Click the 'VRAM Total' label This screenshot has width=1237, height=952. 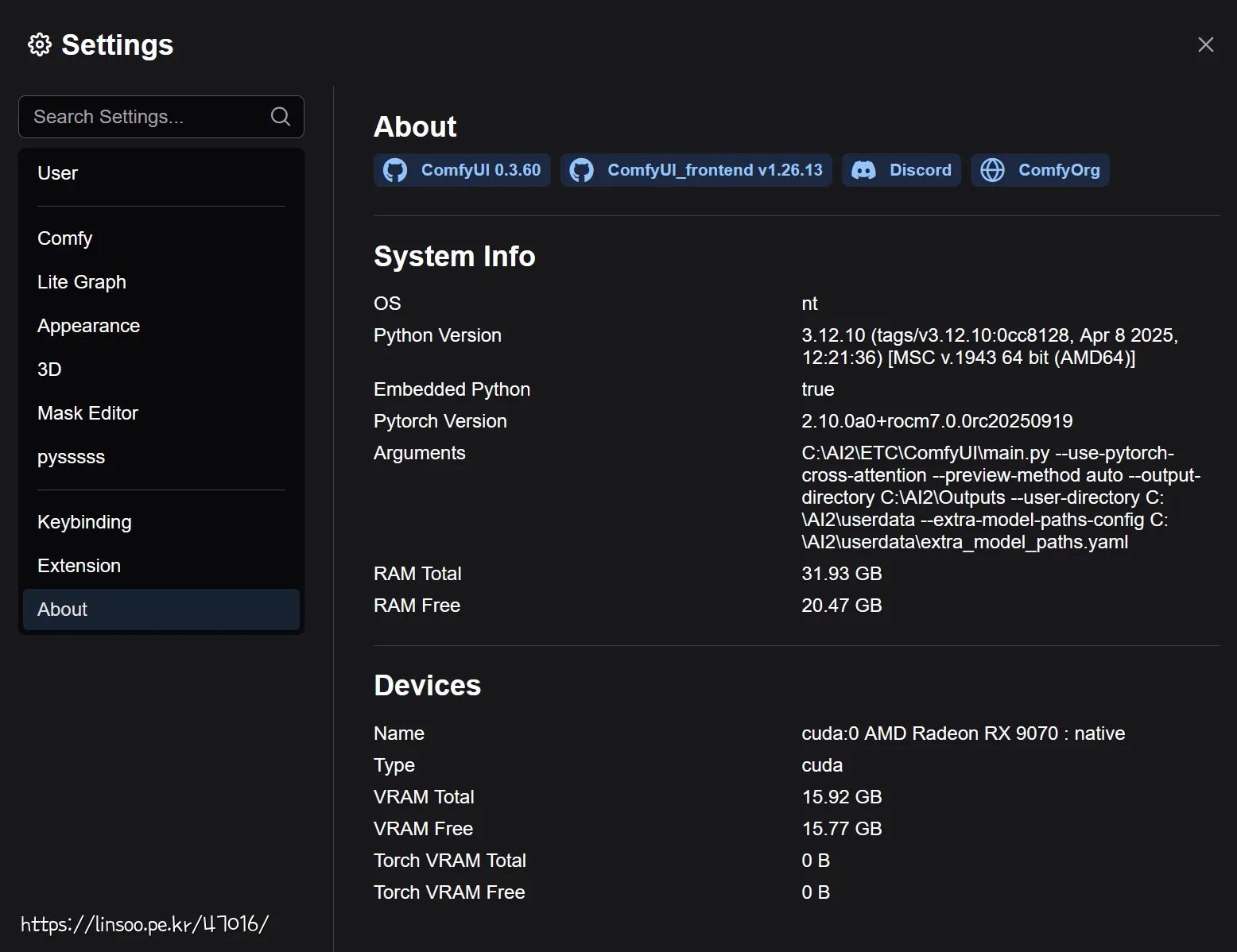coord(424,797)
